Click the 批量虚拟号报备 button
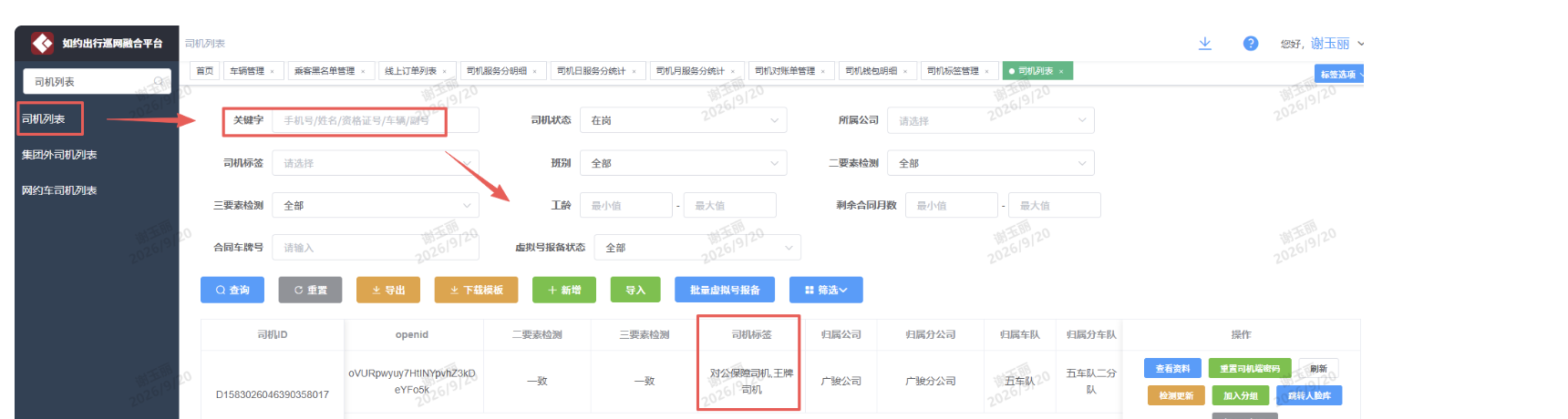 coord(725,290)
